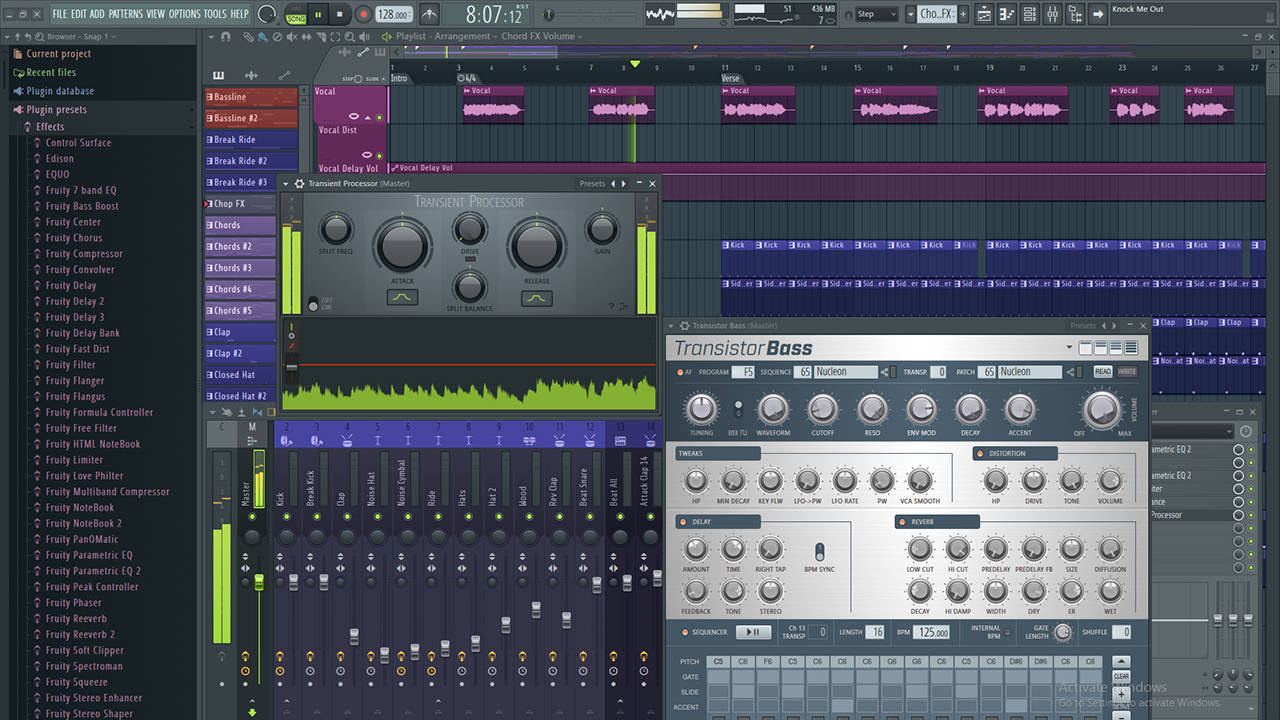Toggle the Distortion section LED in Transistor Bass
The height and width of the screenshot is (720, 1280).
[x=980, y=454]
